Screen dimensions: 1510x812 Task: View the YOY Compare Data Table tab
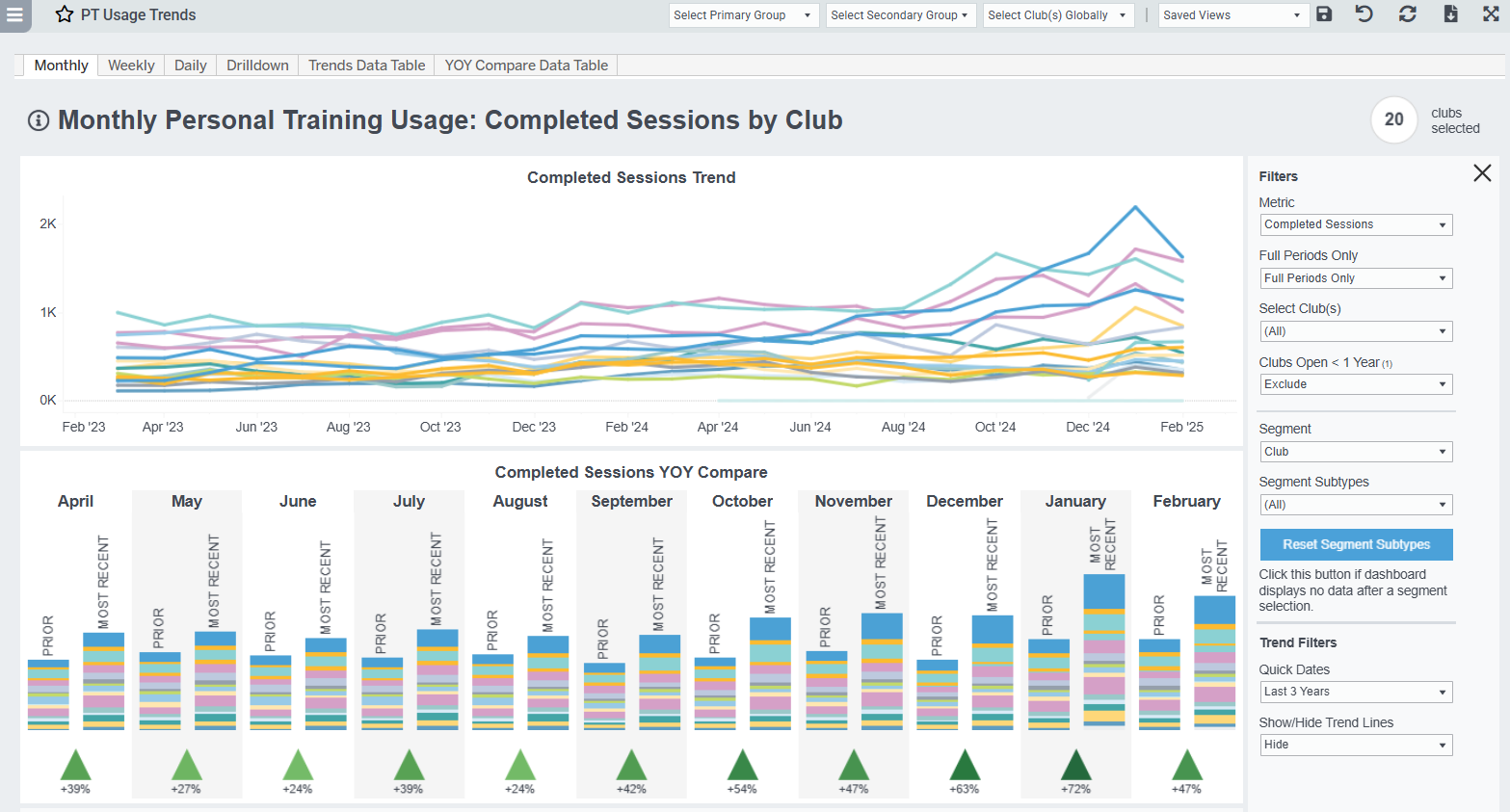coord(525,65)
